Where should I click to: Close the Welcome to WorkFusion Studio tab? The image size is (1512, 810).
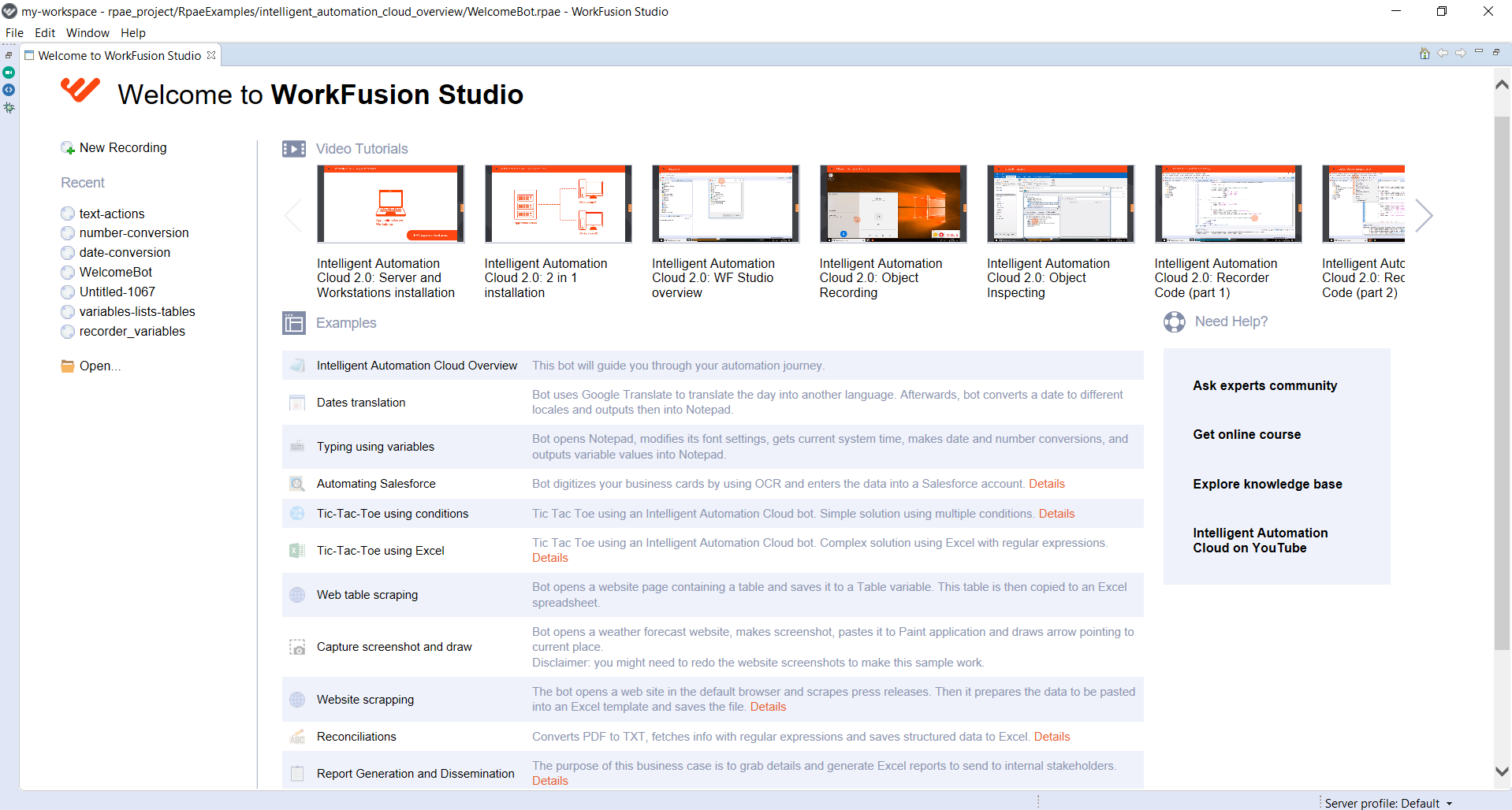211,55
